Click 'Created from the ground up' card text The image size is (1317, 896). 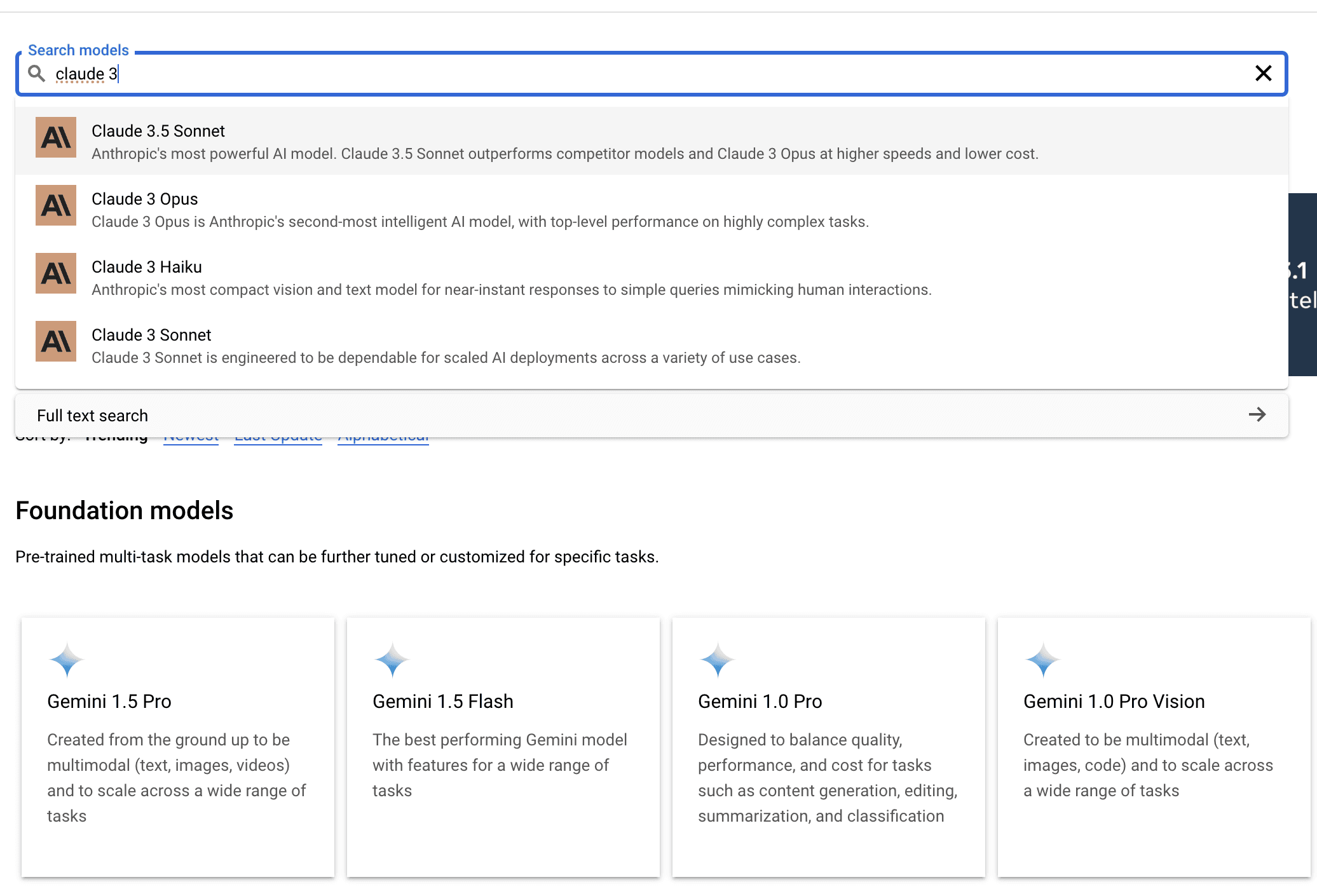point(177,778)
